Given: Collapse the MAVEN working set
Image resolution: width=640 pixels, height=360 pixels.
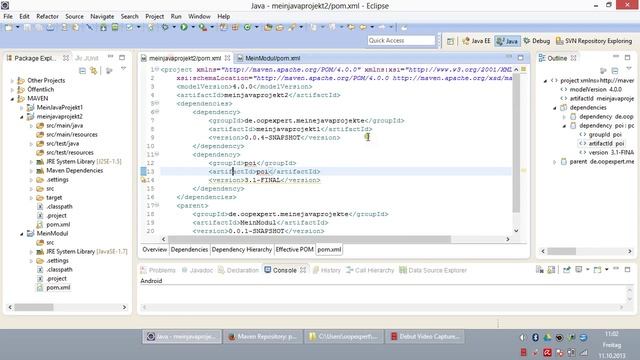Looking at the screenshot, I should [x=12, y=99].
